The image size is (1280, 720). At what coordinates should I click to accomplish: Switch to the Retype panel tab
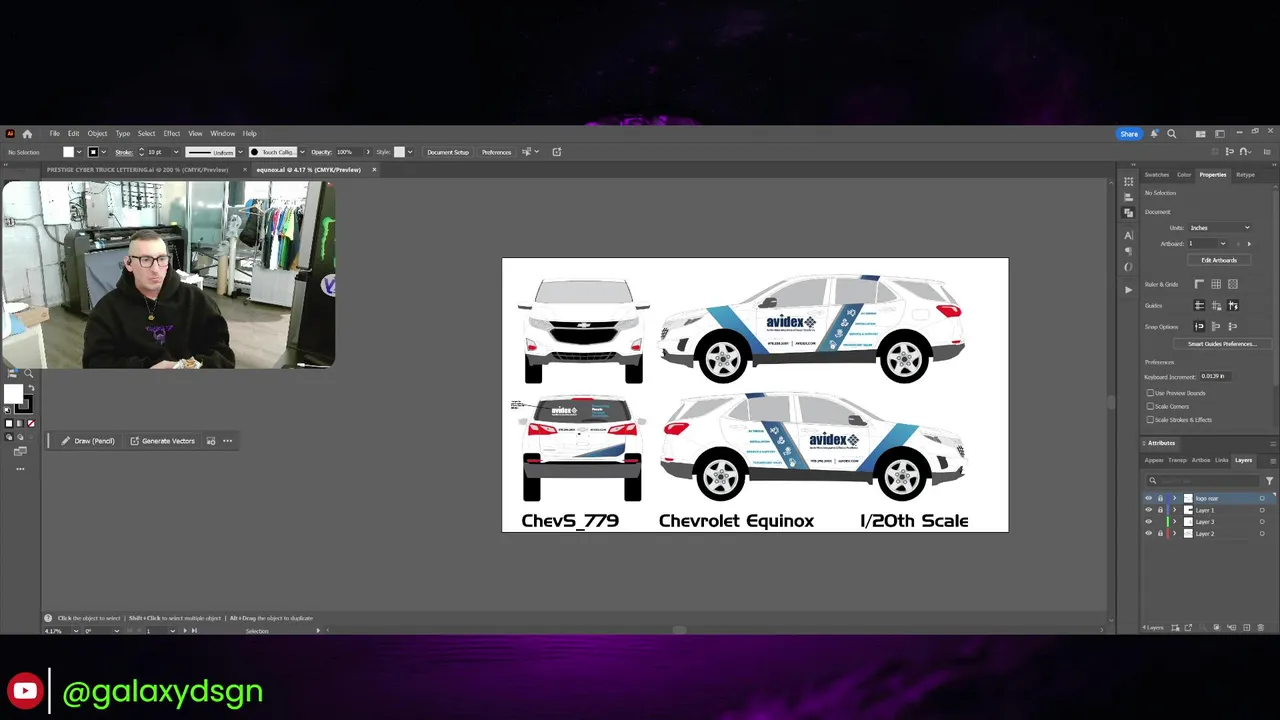tap(1245, 175)
